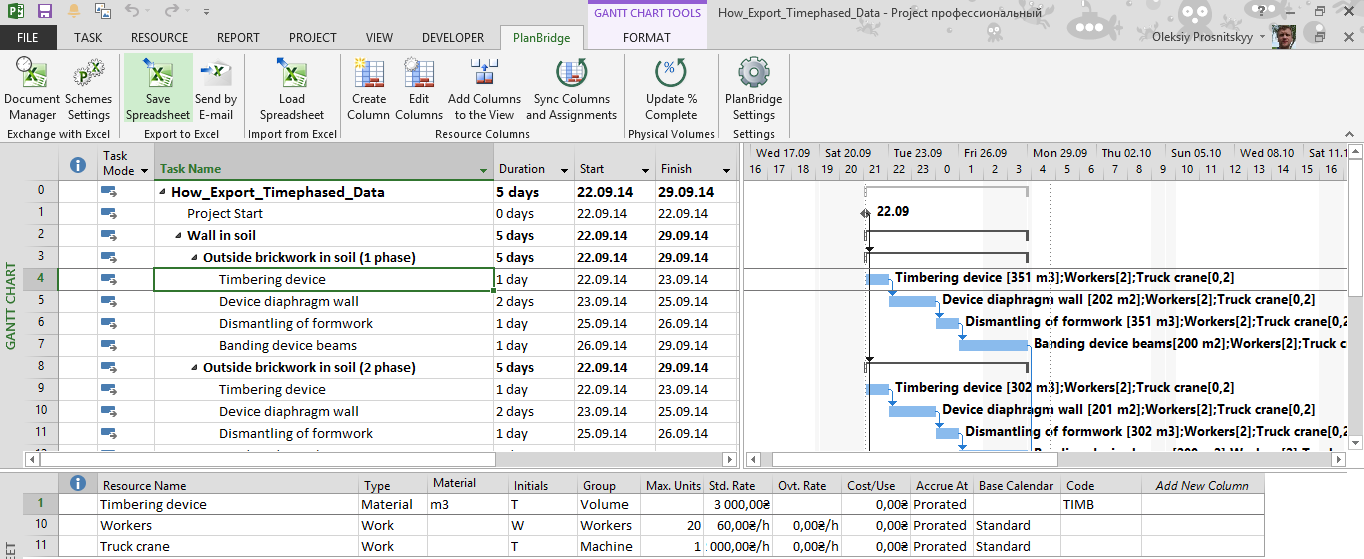Open Start column dropdown
This screenshot has width=1364, height=559.
(x=644, y=171)
